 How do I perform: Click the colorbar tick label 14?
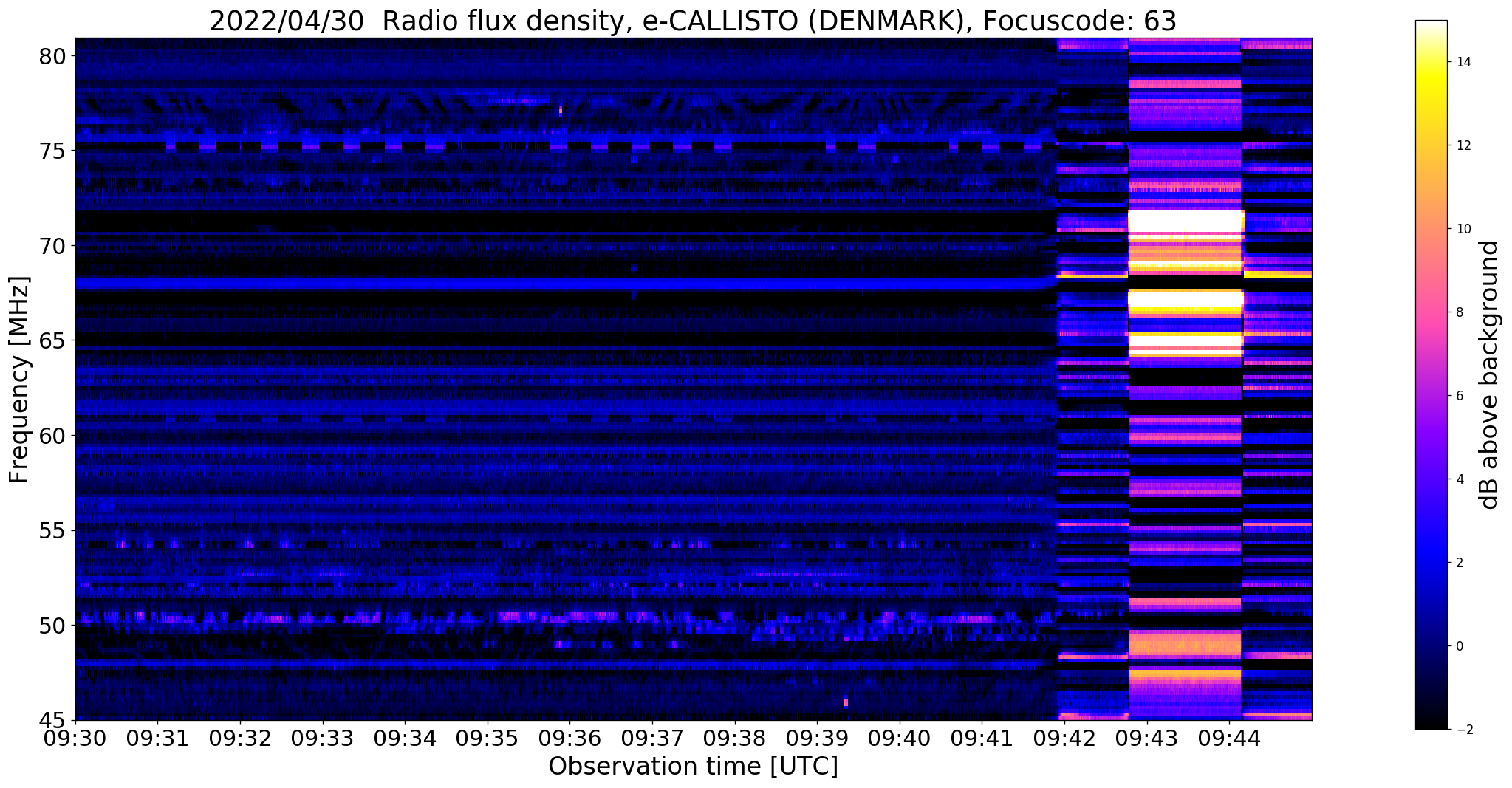1463,62
